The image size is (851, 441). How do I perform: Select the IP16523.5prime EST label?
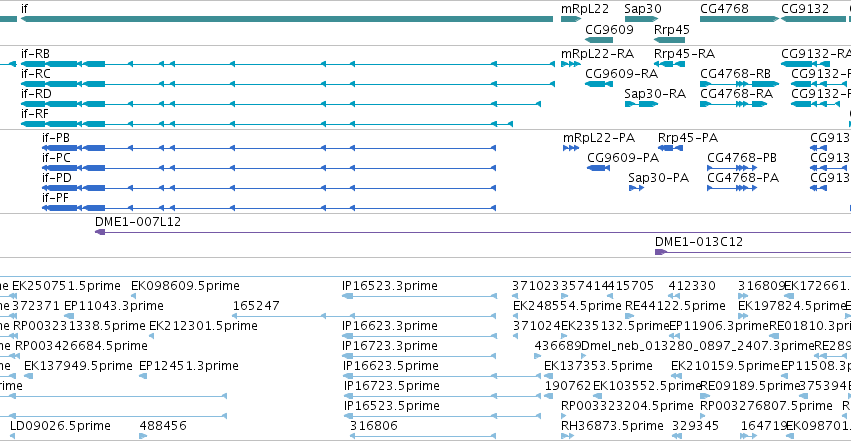pos(392,406)
